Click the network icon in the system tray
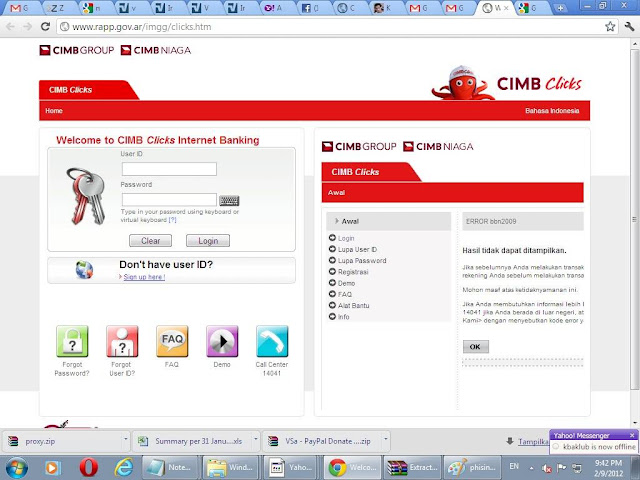The image size is (640, 480). 577,468
